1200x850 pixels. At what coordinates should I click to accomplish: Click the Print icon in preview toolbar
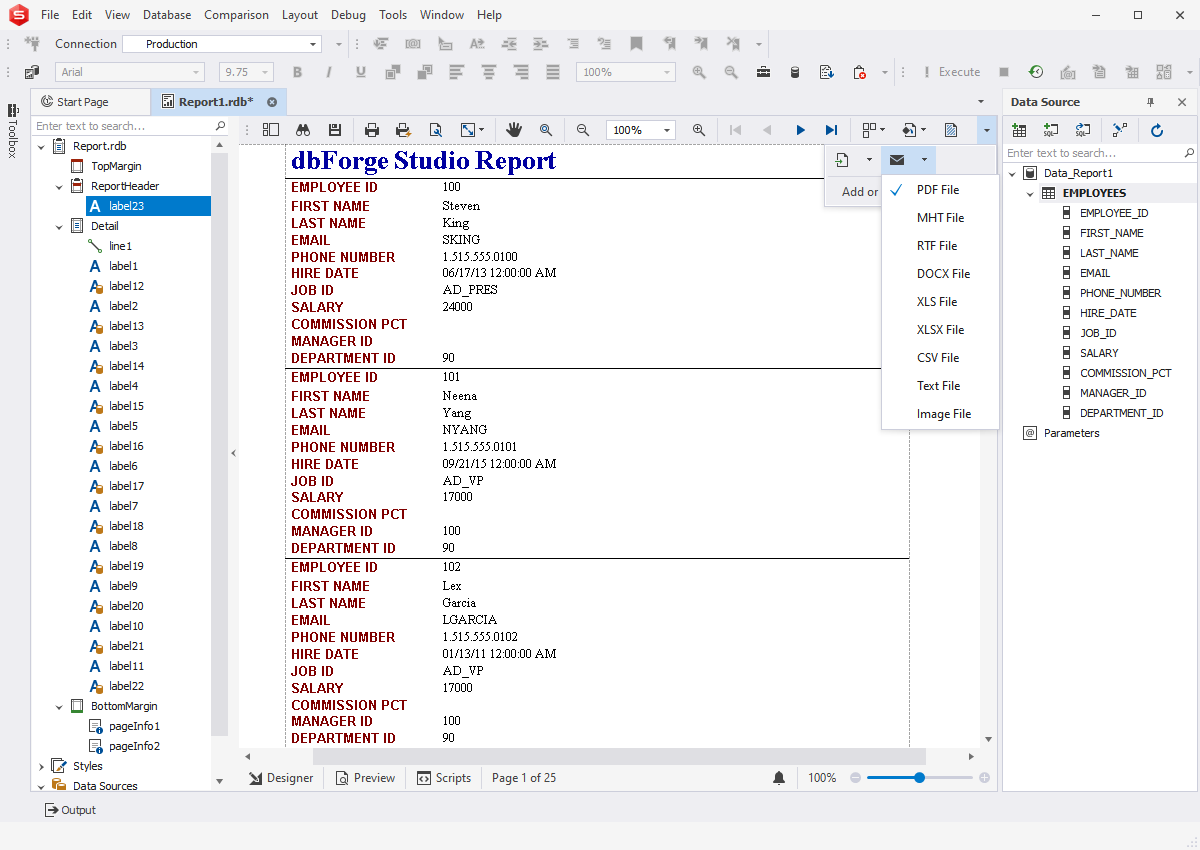(372, 130)
